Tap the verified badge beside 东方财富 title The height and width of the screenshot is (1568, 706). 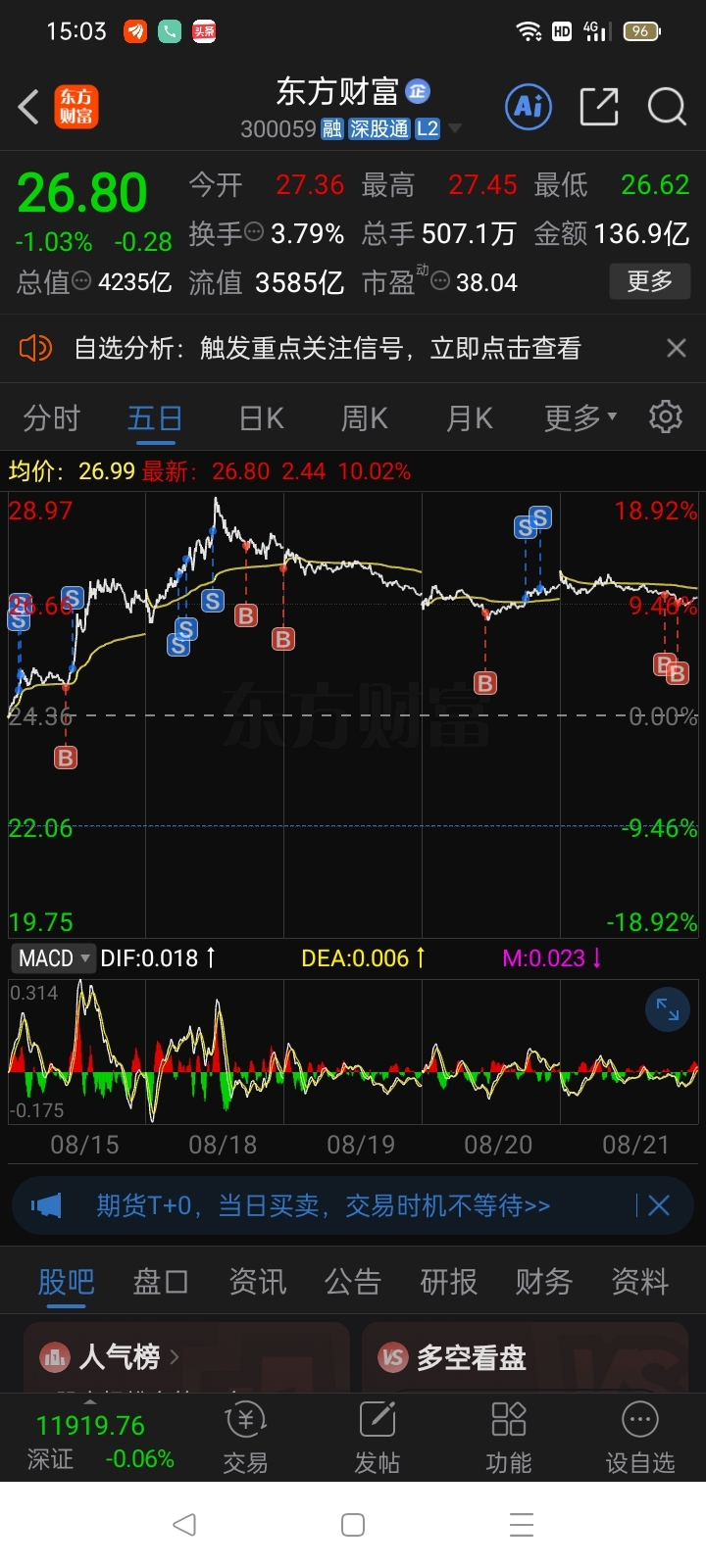[418, 91]
